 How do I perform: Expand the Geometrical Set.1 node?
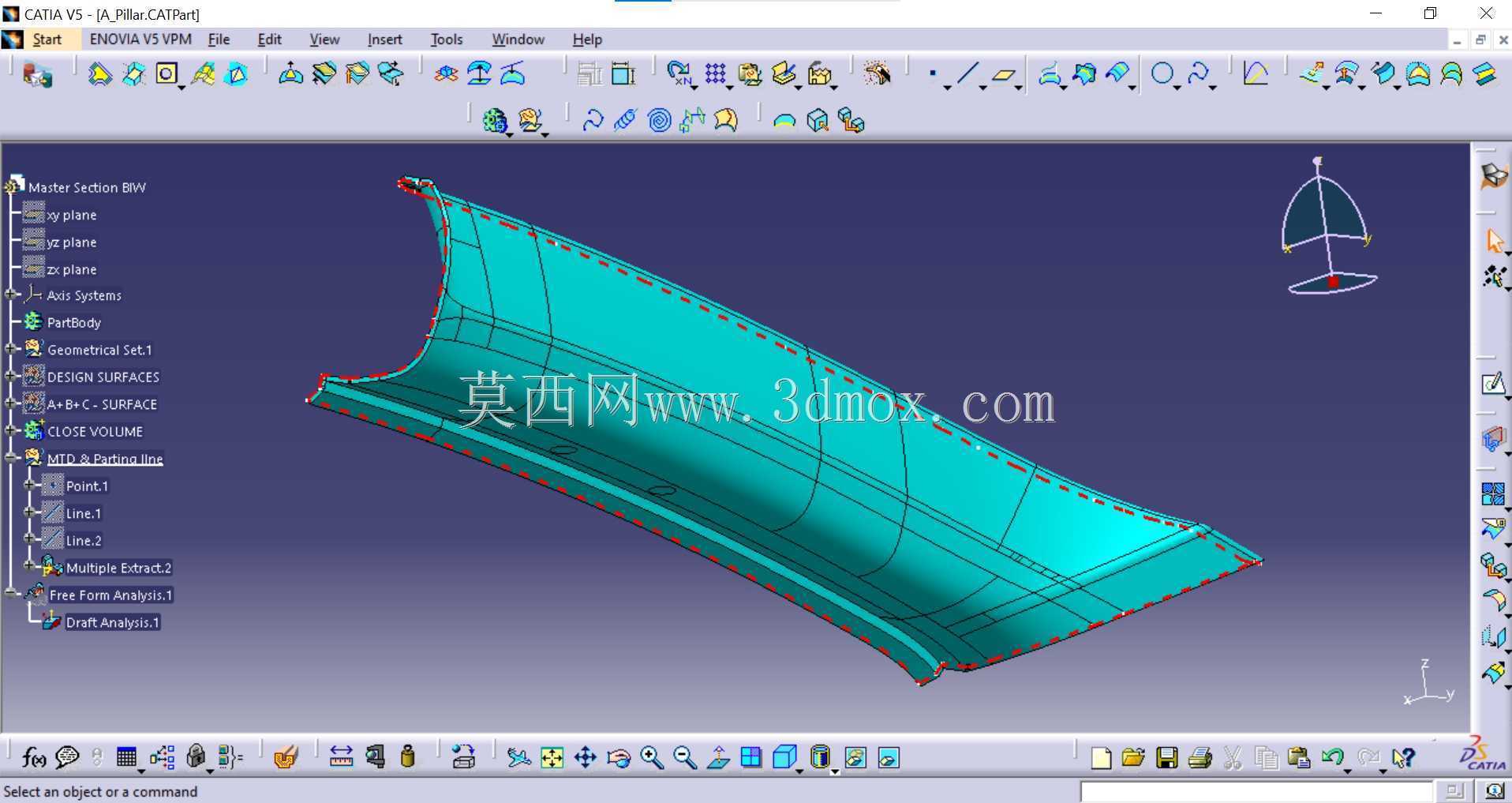pyautogui.click(x=11, y=349)
